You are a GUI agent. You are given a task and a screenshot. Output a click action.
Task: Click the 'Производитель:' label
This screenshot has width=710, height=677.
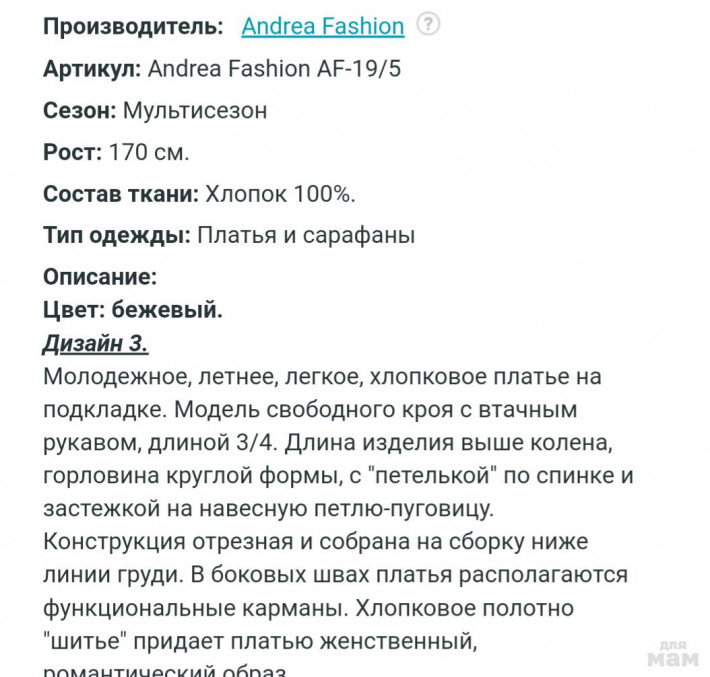(x=133, y=26)
